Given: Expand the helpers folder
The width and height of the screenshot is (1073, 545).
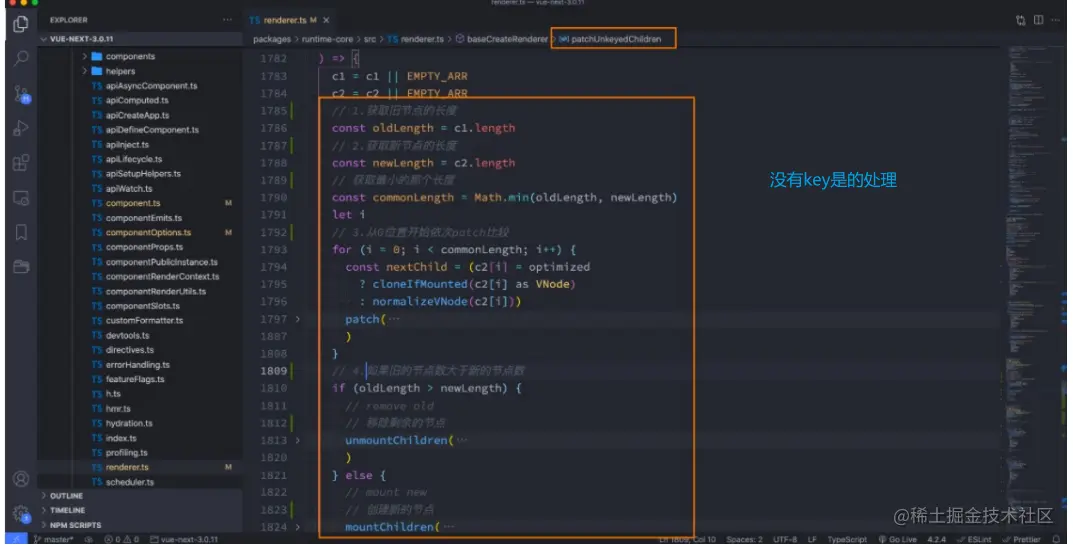Looking at the screenshot, I should (x=85, y=71).
